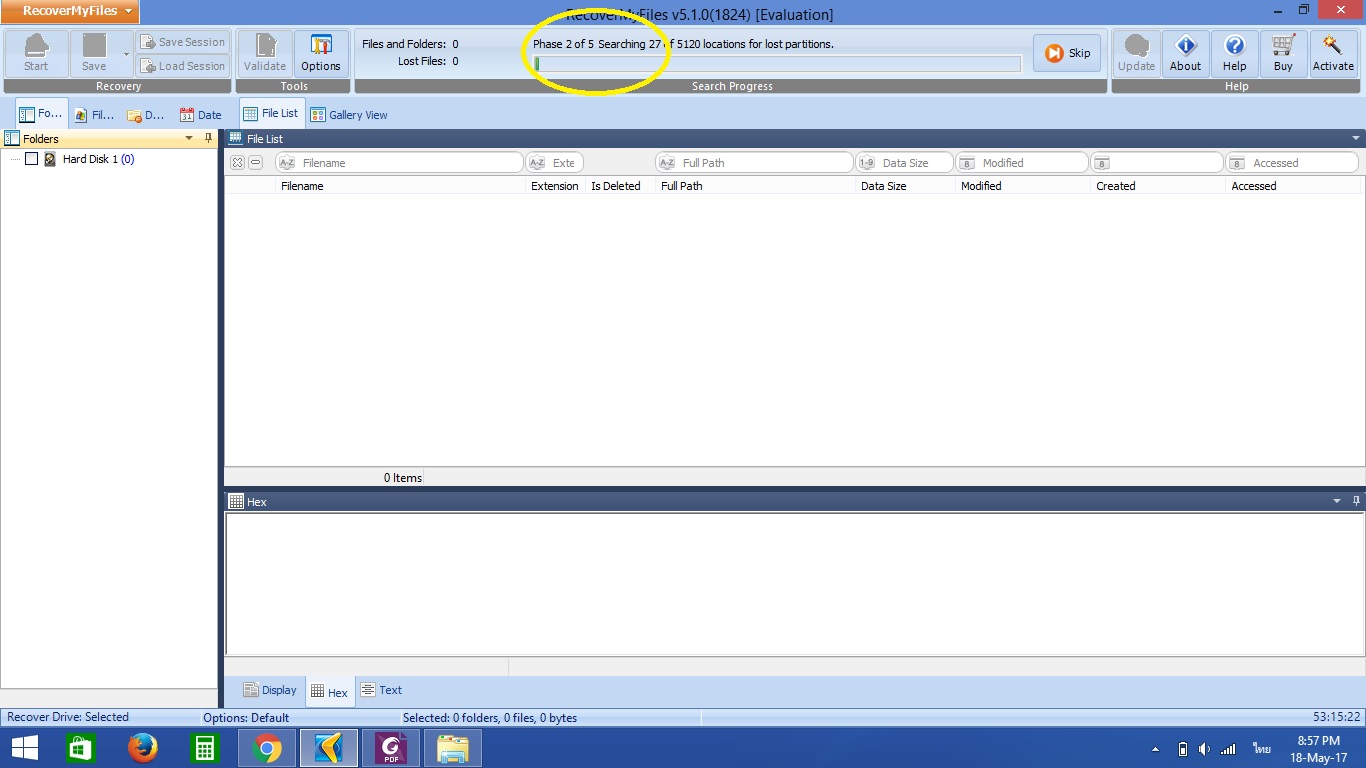
Task: Click the Full Path filter field
Action: pos(755,162)
